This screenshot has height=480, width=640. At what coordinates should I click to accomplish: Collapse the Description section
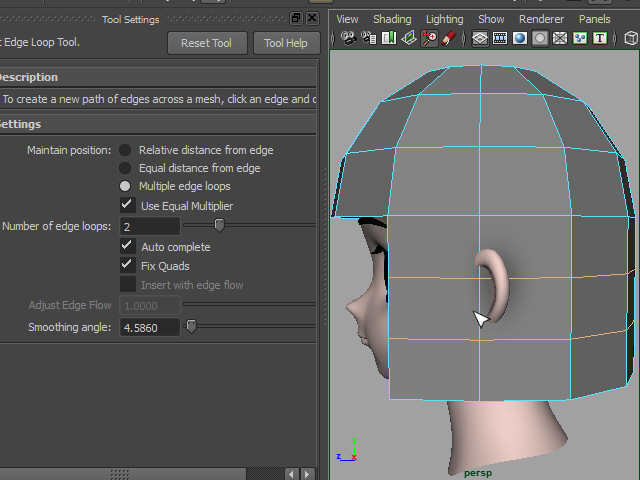click(x=28, y=77)
